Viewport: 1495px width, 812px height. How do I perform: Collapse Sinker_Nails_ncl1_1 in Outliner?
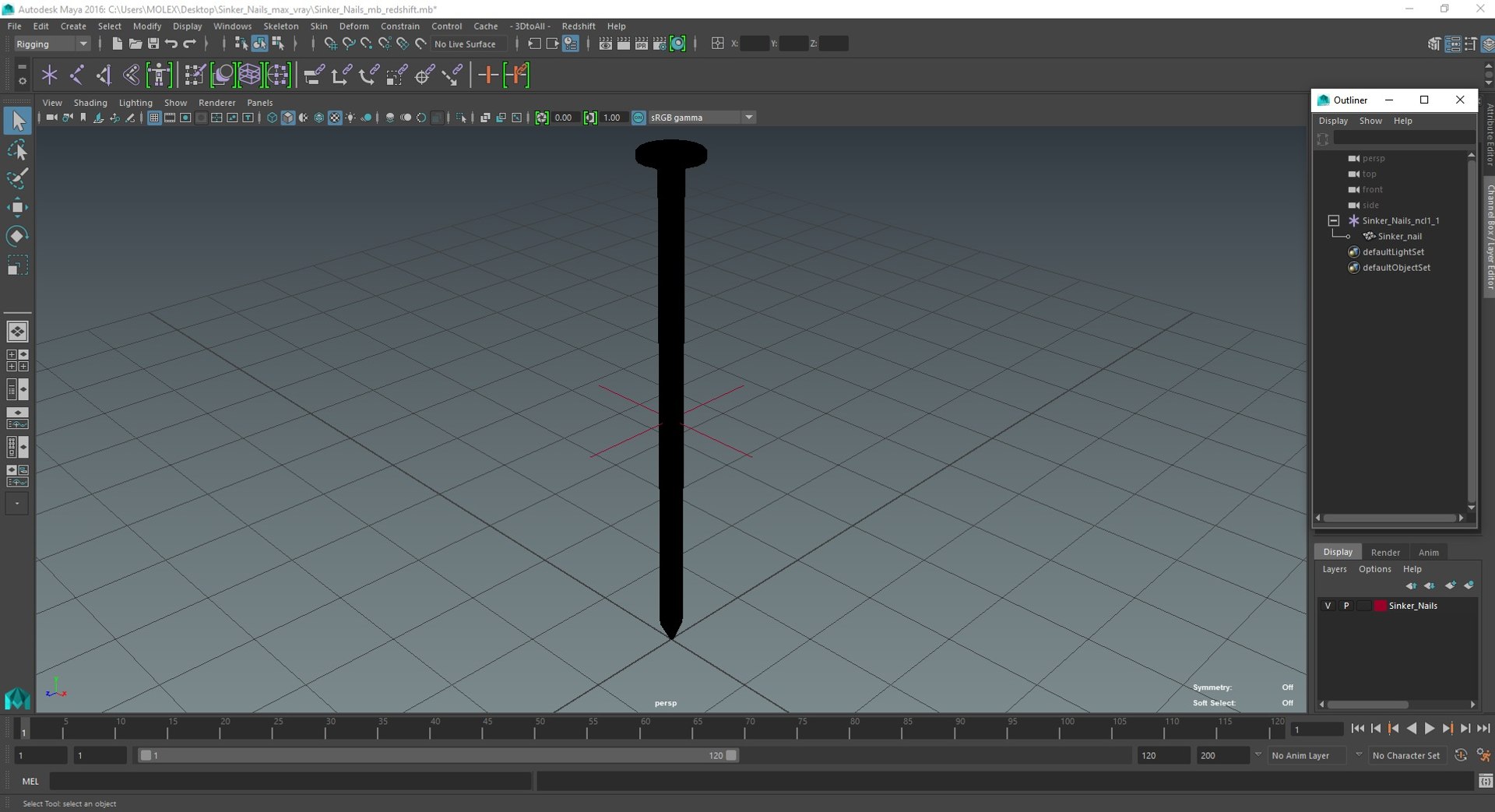(1334, 220)
